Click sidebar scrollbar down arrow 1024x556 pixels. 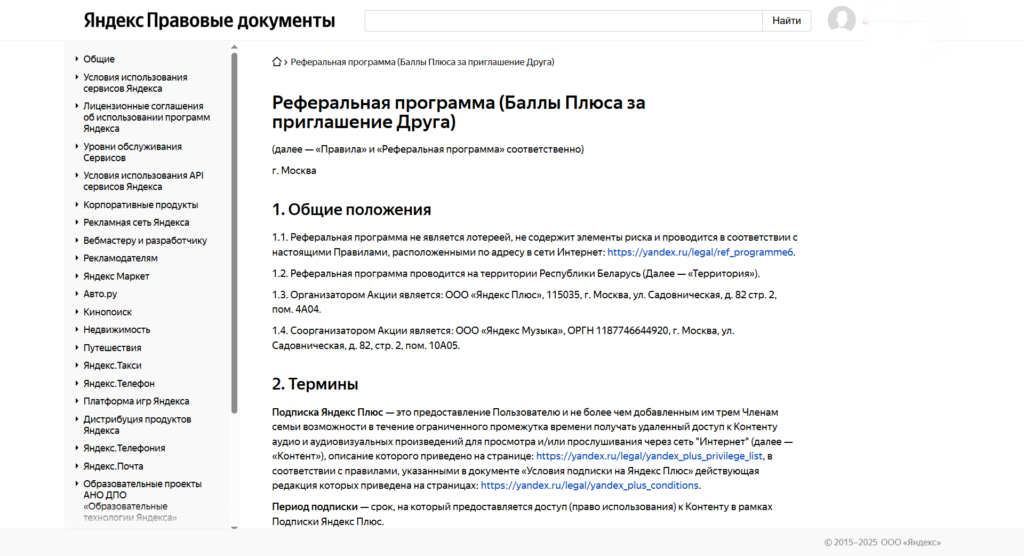[x=234, y=527]
